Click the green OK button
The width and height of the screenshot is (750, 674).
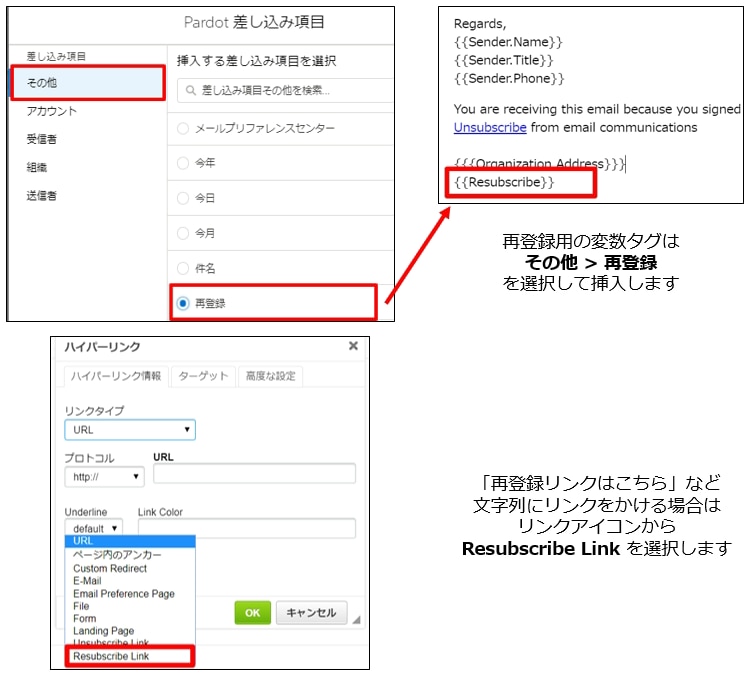[x=253, y=613]
